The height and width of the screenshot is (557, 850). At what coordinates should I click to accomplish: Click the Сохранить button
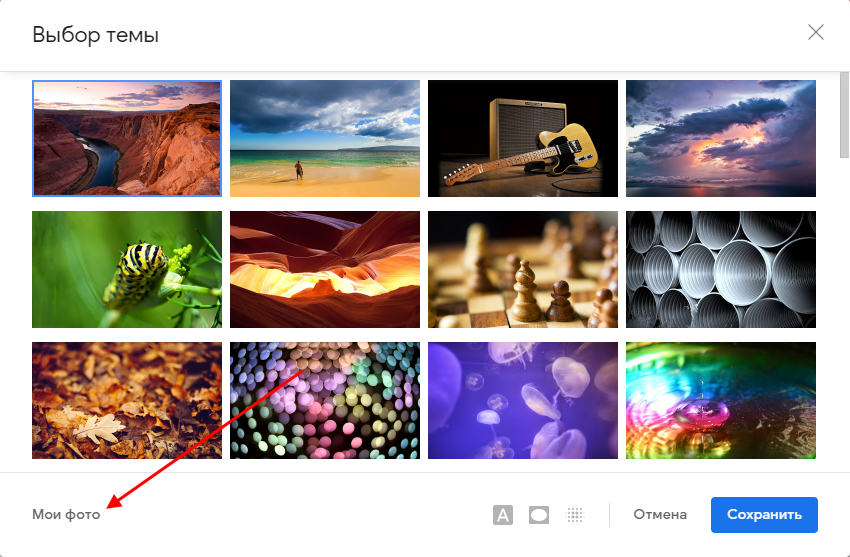pos(764,515)
